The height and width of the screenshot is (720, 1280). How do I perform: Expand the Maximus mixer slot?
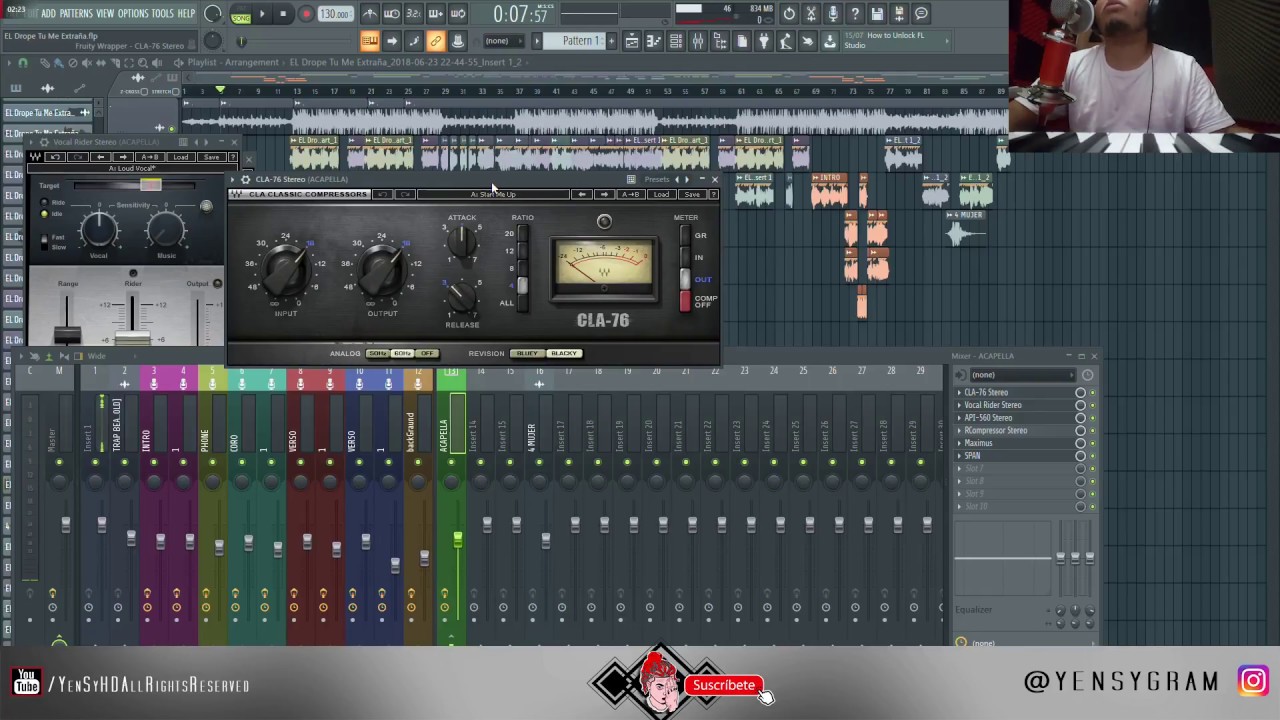(960, 443)
